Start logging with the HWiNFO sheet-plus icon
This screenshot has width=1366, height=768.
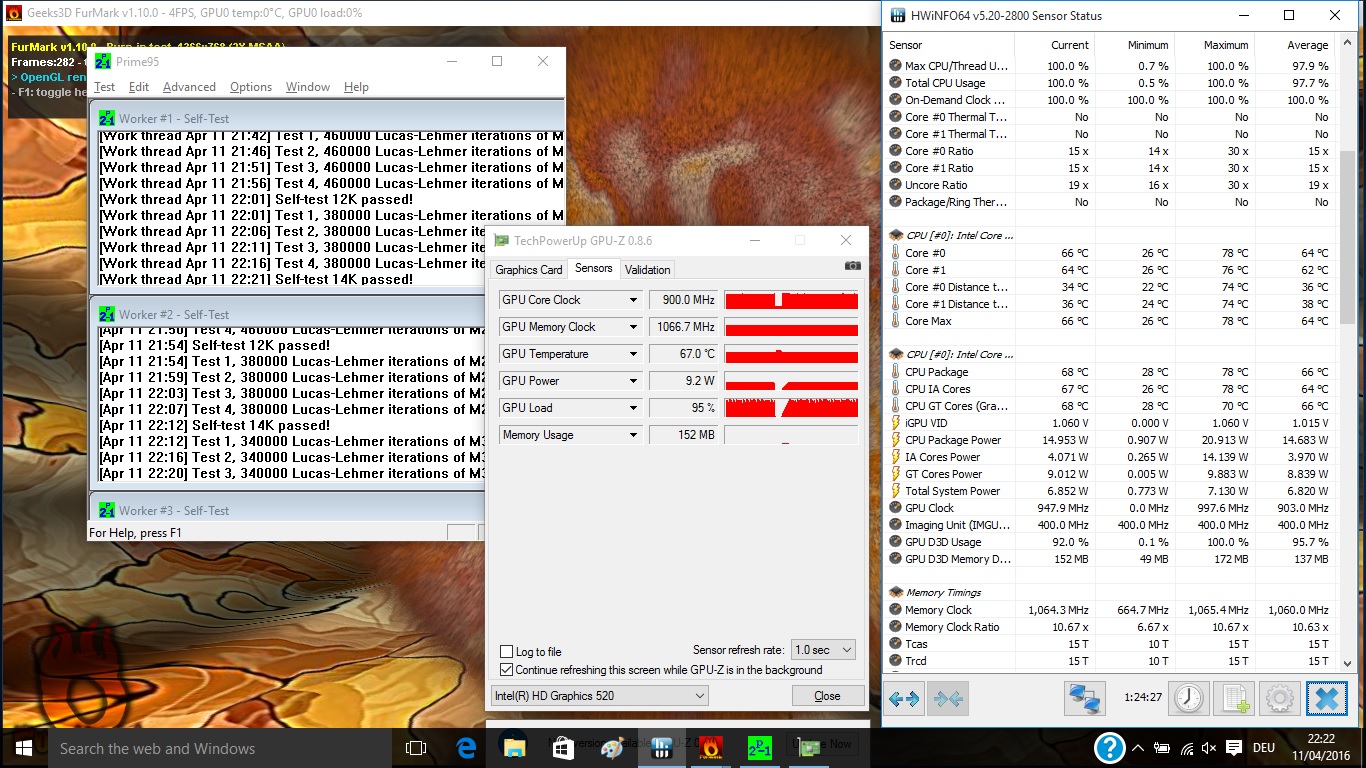(x=1235, y=698)
